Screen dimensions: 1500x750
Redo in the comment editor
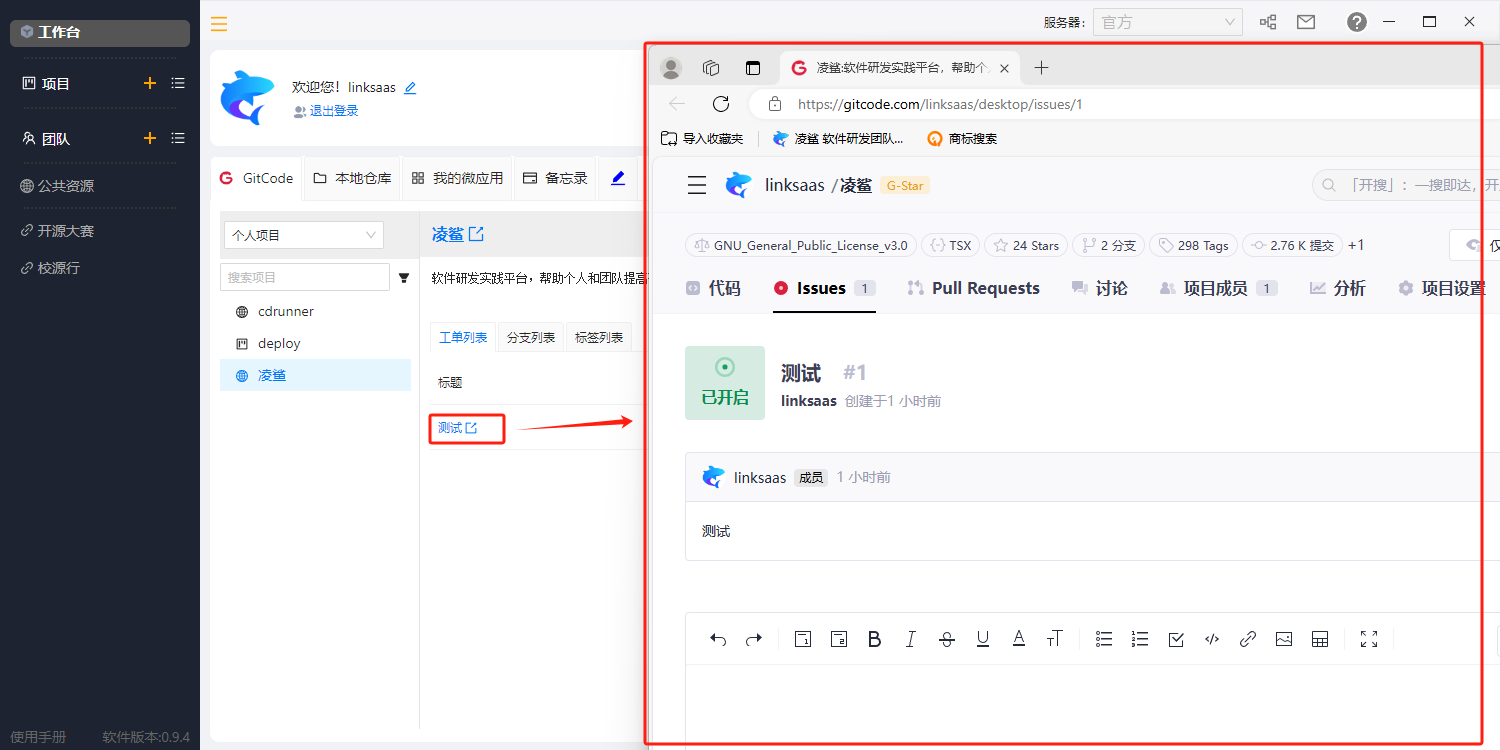pos(754,640)
